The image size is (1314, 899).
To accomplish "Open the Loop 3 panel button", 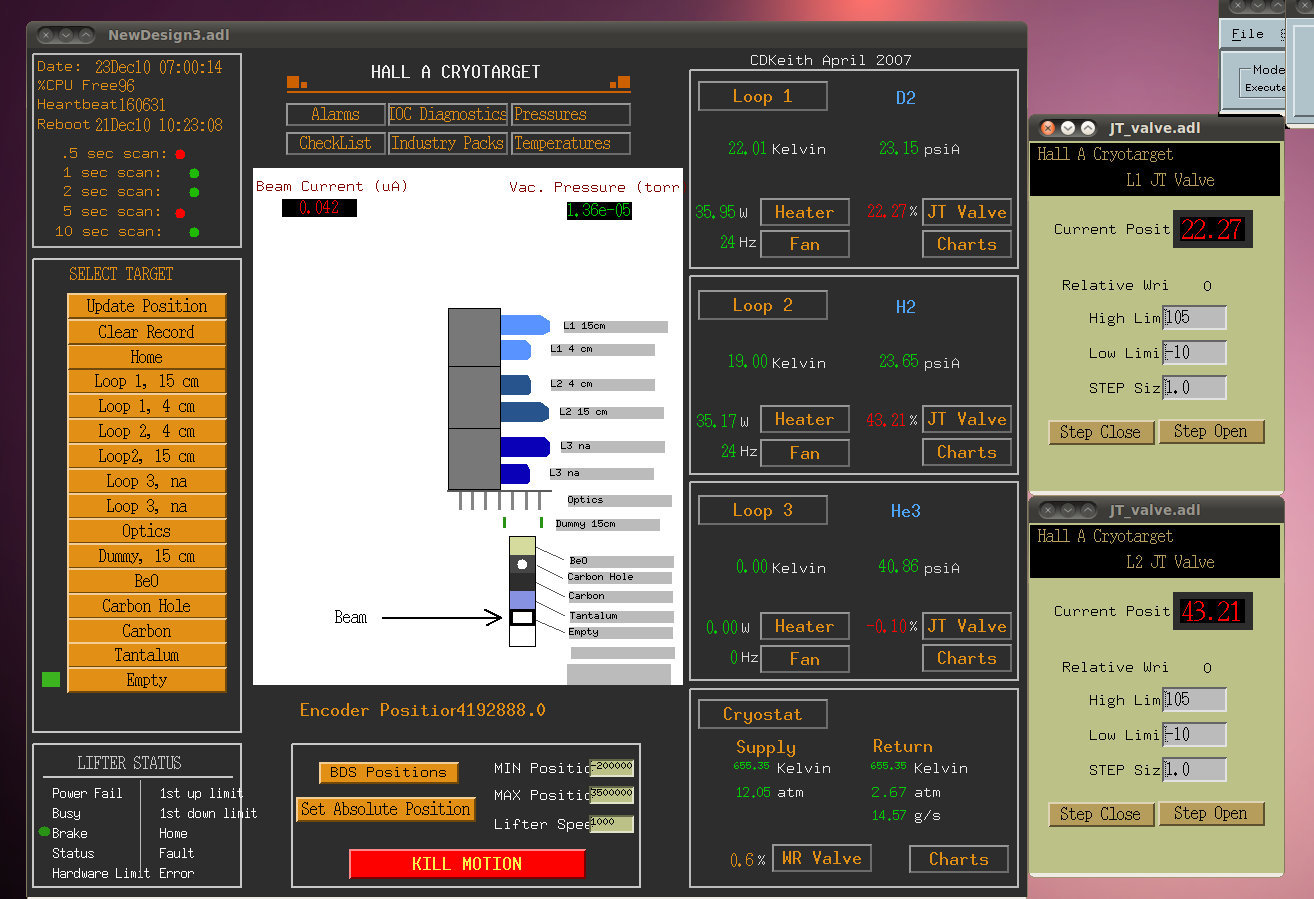I will 763,510.
